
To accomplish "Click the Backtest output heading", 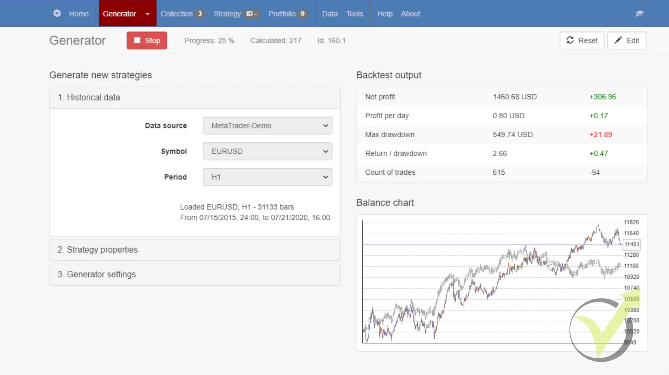I will tap(389, 75).
